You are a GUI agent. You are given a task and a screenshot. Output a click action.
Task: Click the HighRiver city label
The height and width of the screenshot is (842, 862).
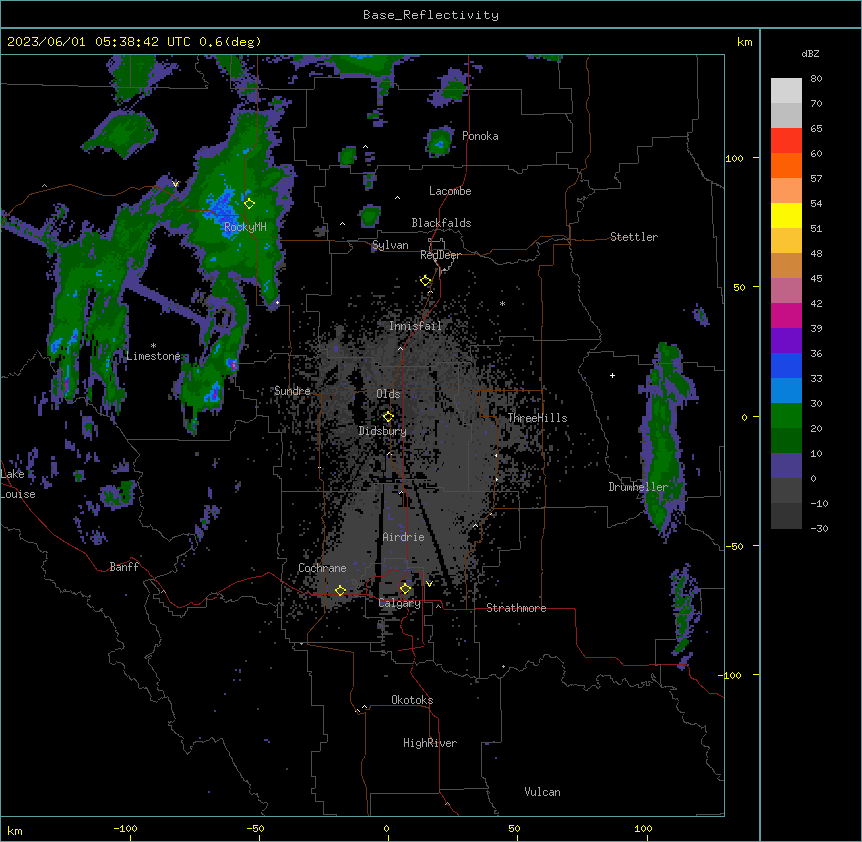tap(430, 743)
